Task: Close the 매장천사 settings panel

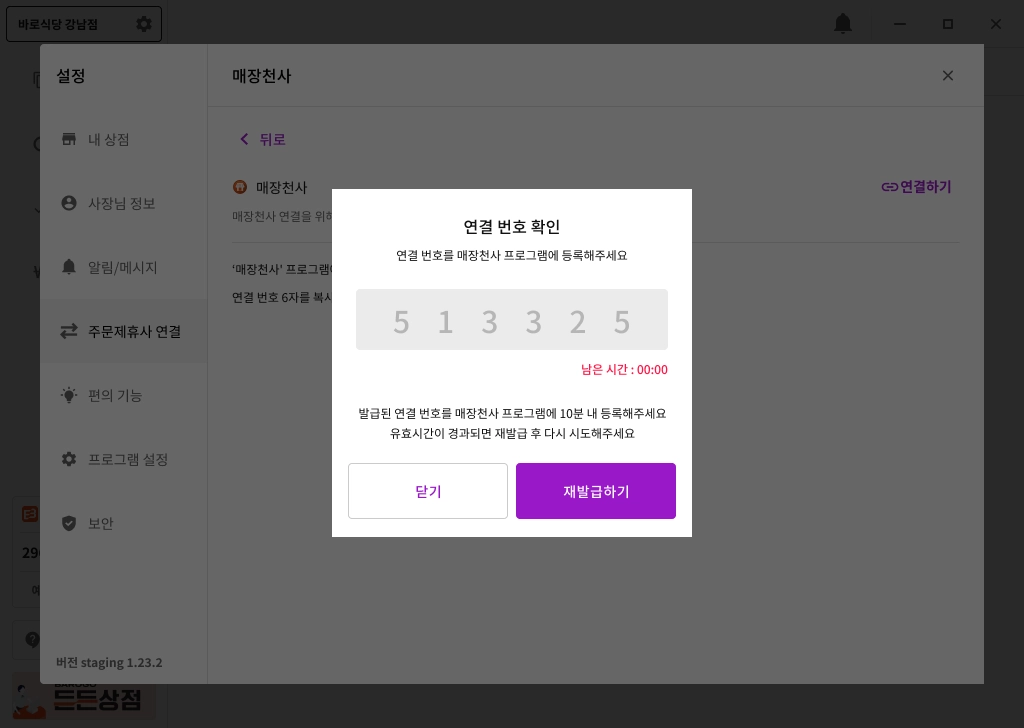Action: pyautogui.click(x=948, y=76)
